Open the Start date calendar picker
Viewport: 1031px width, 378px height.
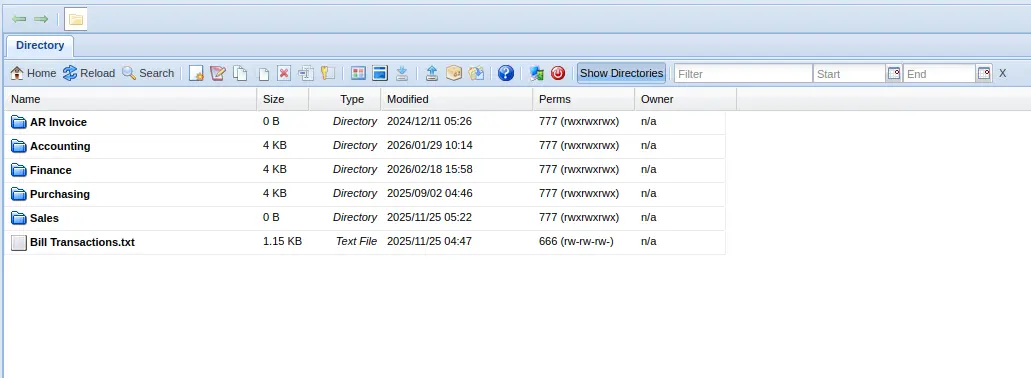pos(894,73)
